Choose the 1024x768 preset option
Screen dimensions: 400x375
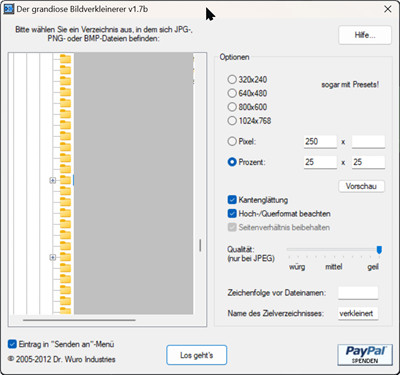click(x=232, y=120)
